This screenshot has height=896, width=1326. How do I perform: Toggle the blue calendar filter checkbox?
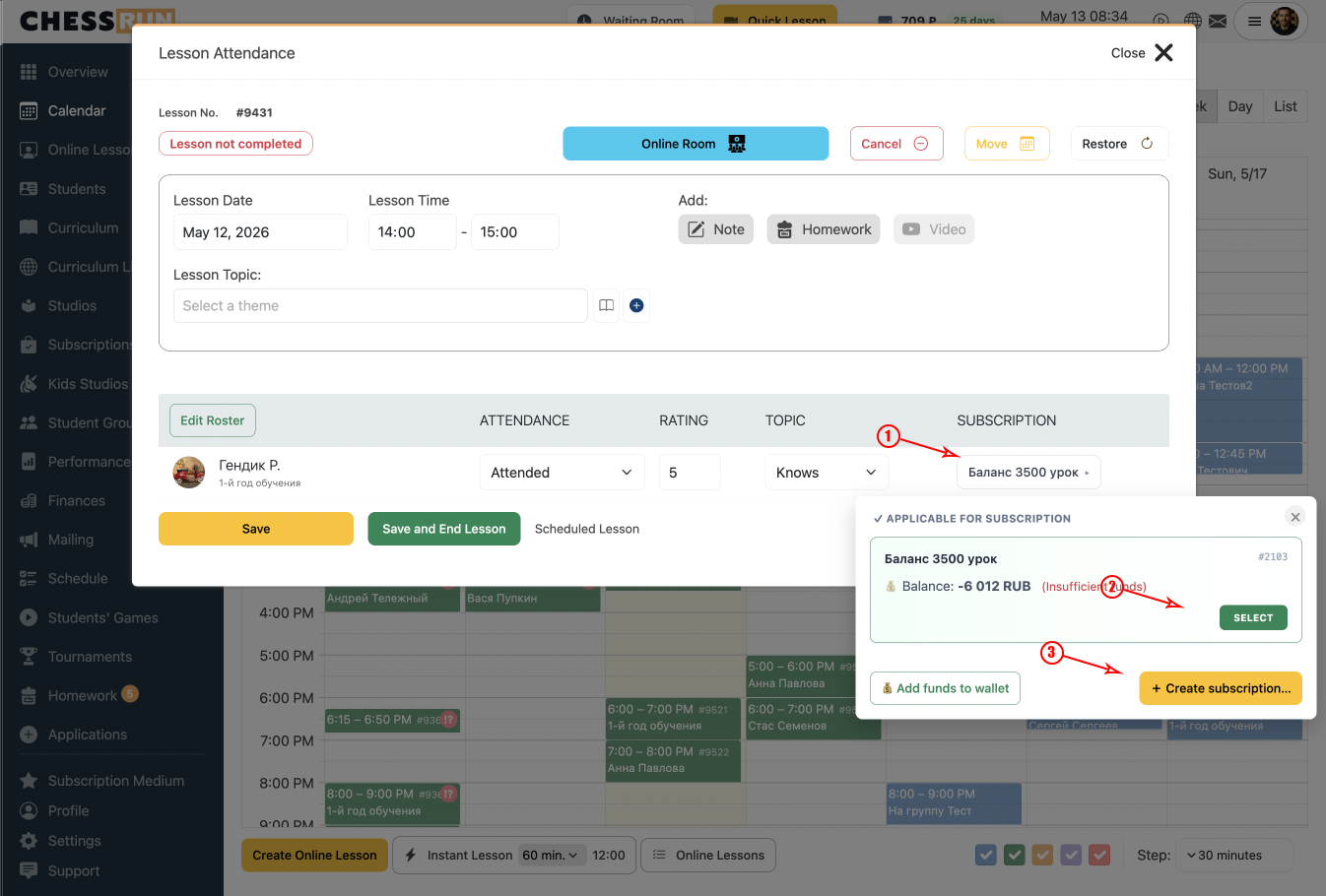click(986, 855)
